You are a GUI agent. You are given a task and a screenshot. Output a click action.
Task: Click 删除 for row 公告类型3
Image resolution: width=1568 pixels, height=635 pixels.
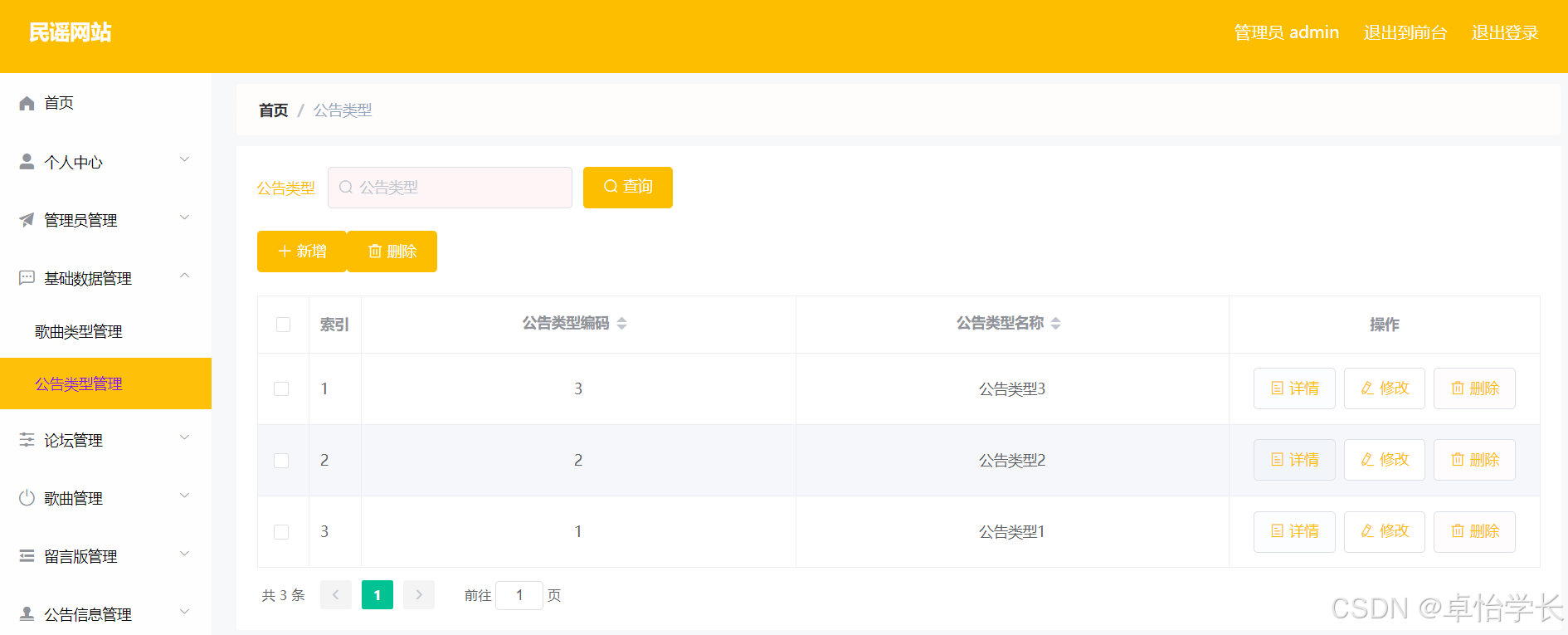click(1474, 388)
